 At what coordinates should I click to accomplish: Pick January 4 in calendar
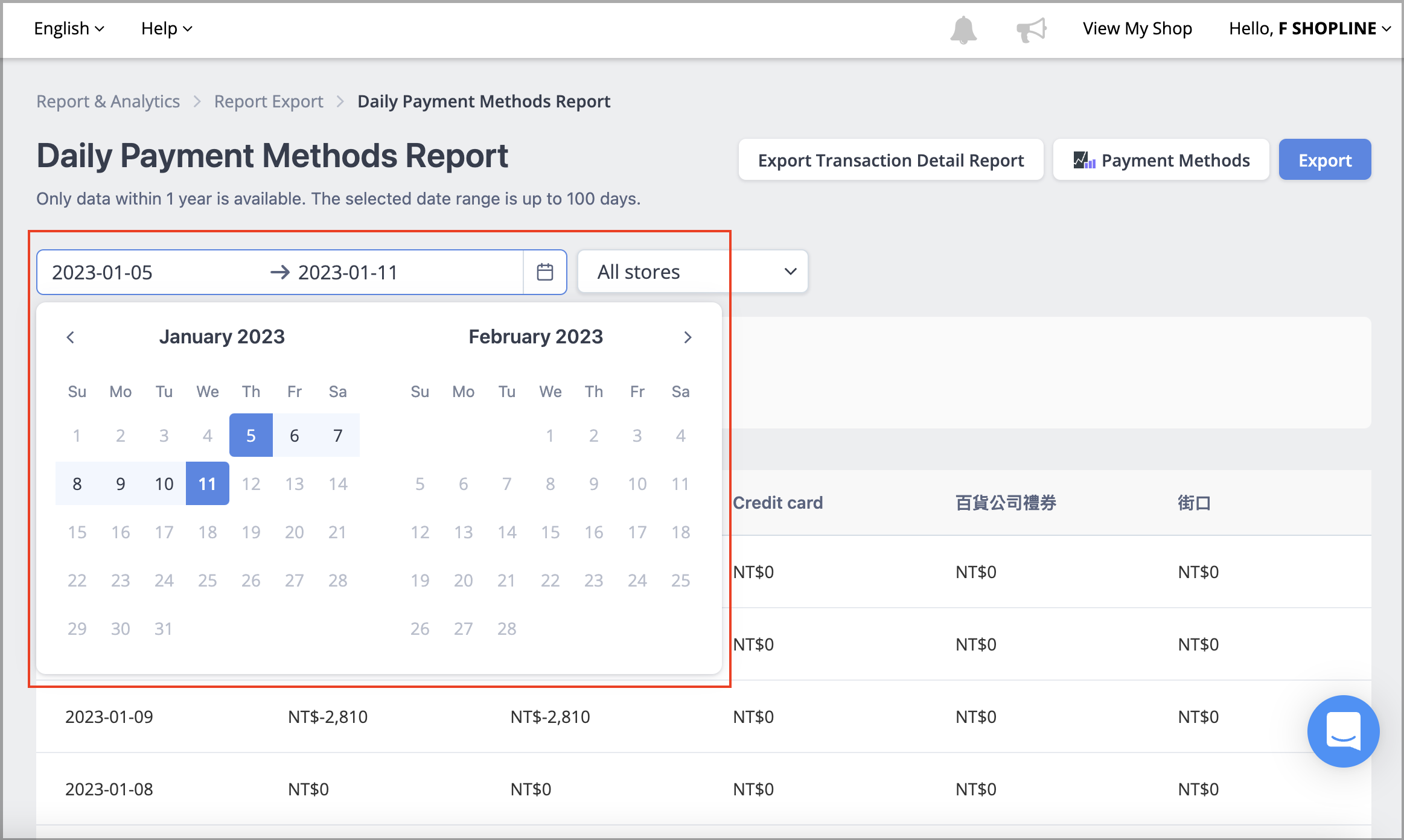point(208,435)
